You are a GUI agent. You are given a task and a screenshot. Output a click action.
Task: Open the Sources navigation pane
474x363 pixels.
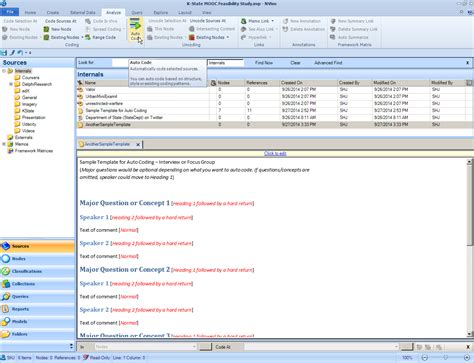point(37,246)
